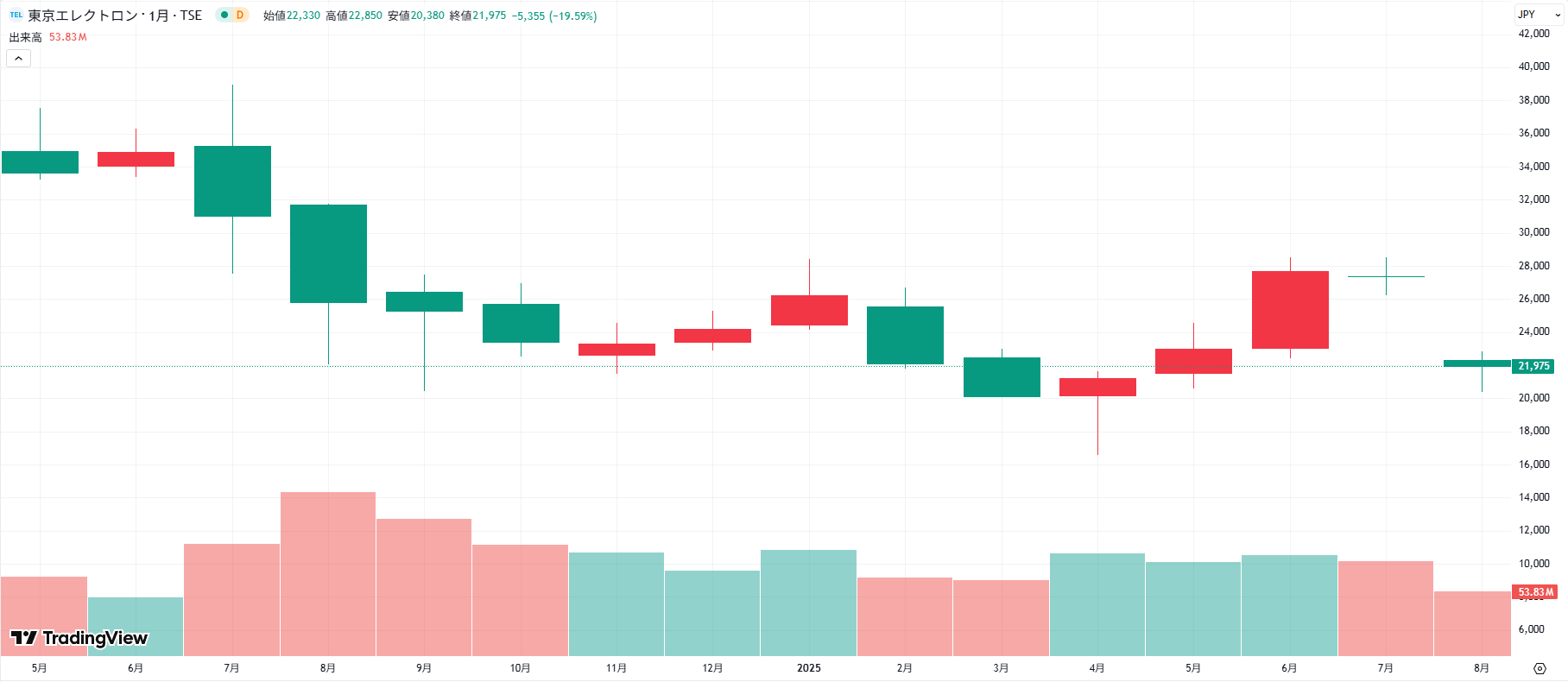This screenshot has height=682, width=1568.
Task: Click the 53.83M volume axis label
Action: point(1535,592)
